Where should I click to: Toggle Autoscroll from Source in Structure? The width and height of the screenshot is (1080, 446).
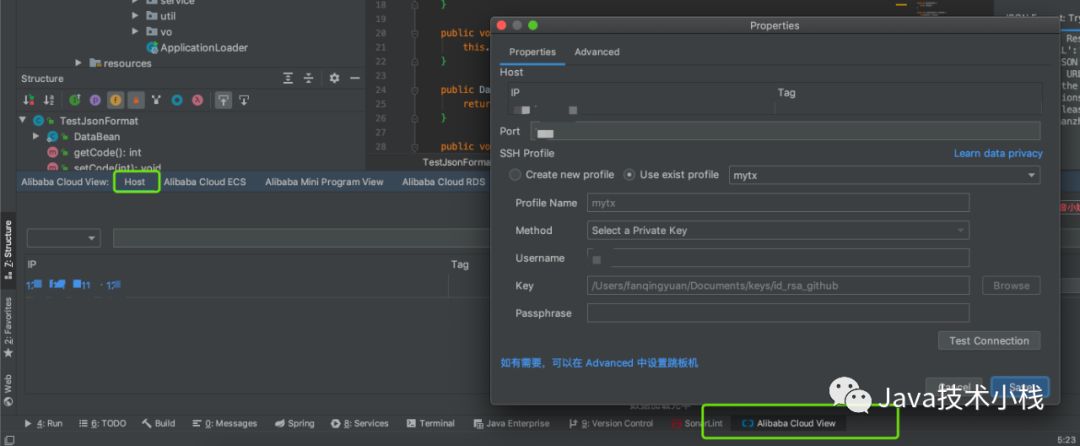point(244,100)
